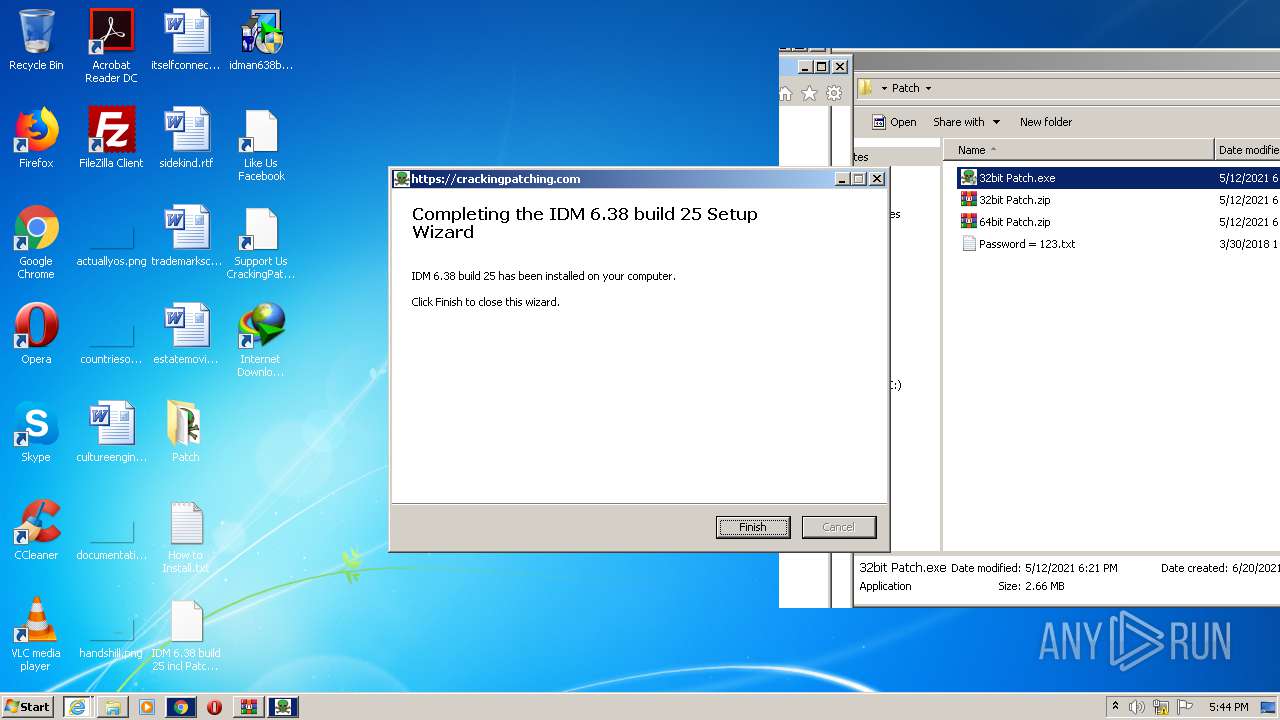Screen dimensions: 1280x720
Task: Launch Google Chrome from the desktop
Action: click(36, 242)
